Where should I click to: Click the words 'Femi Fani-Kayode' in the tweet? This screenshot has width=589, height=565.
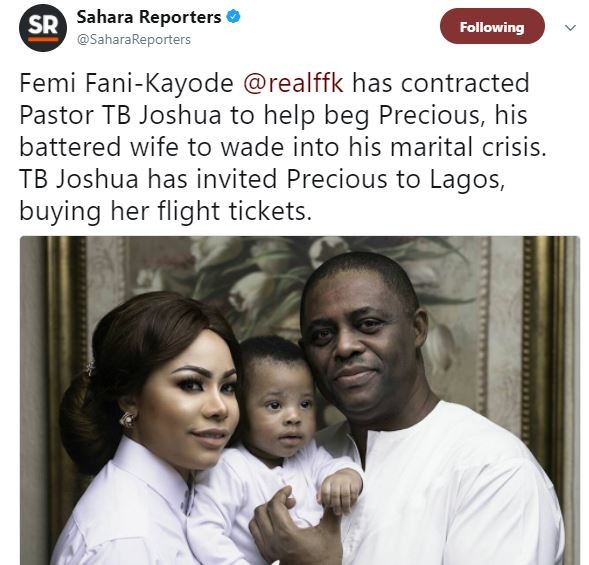[x=126, y=83]
